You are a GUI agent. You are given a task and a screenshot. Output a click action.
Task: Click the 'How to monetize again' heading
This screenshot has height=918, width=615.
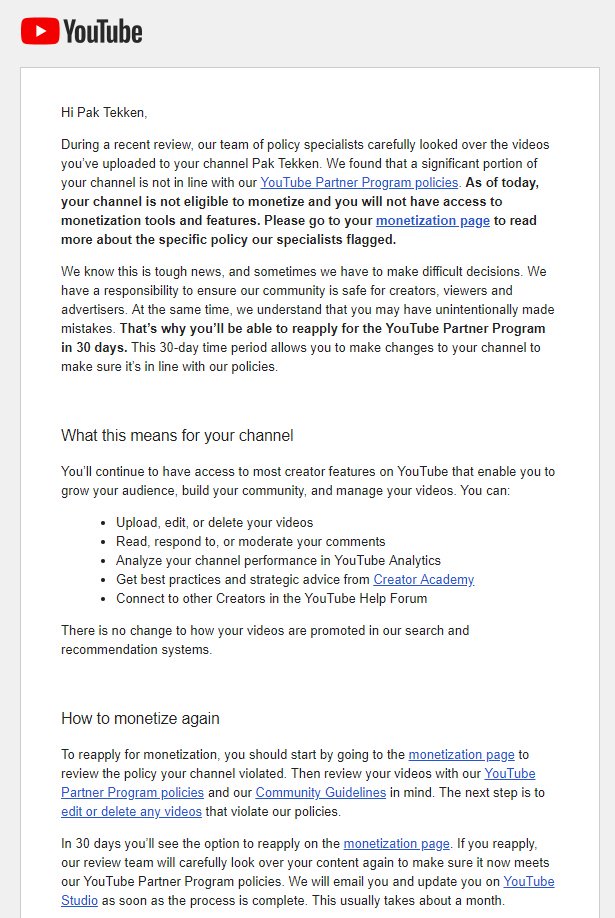140,718
